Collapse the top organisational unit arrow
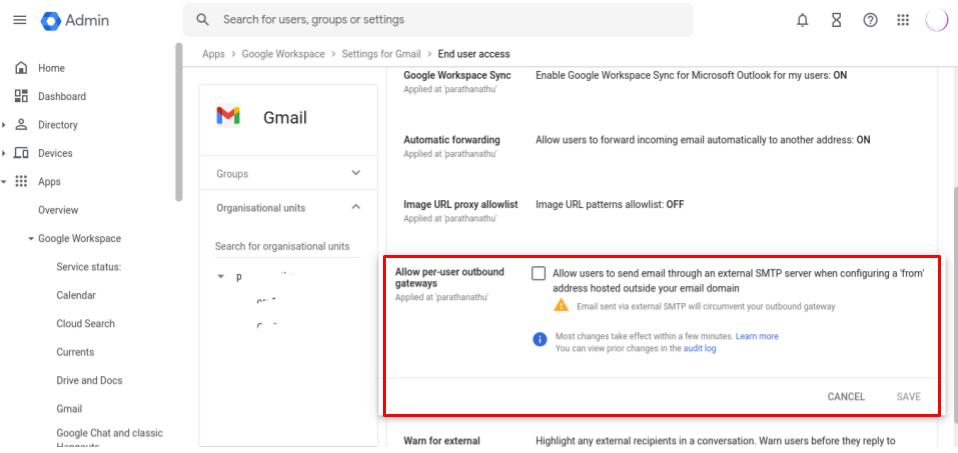The image size is (958, 453). 221,277
